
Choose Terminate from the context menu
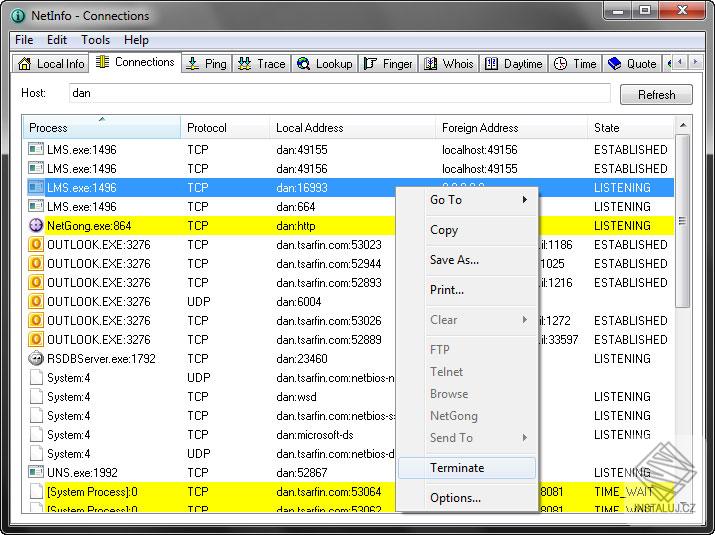(x=457, y=468)
